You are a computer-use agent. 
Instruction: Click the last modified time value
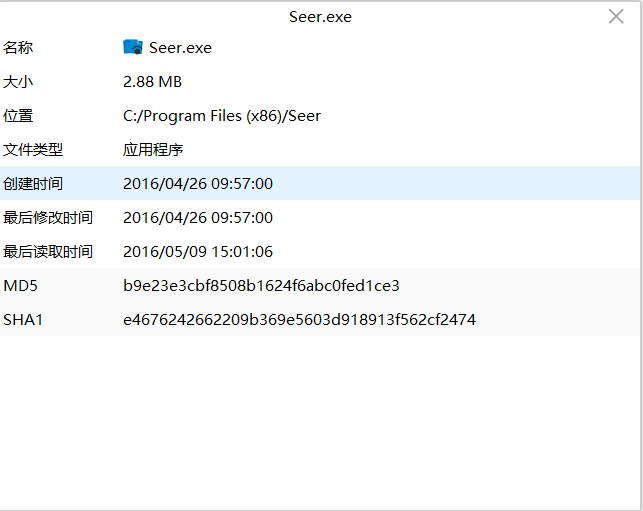pyautogui.click(x=198, y=217)
